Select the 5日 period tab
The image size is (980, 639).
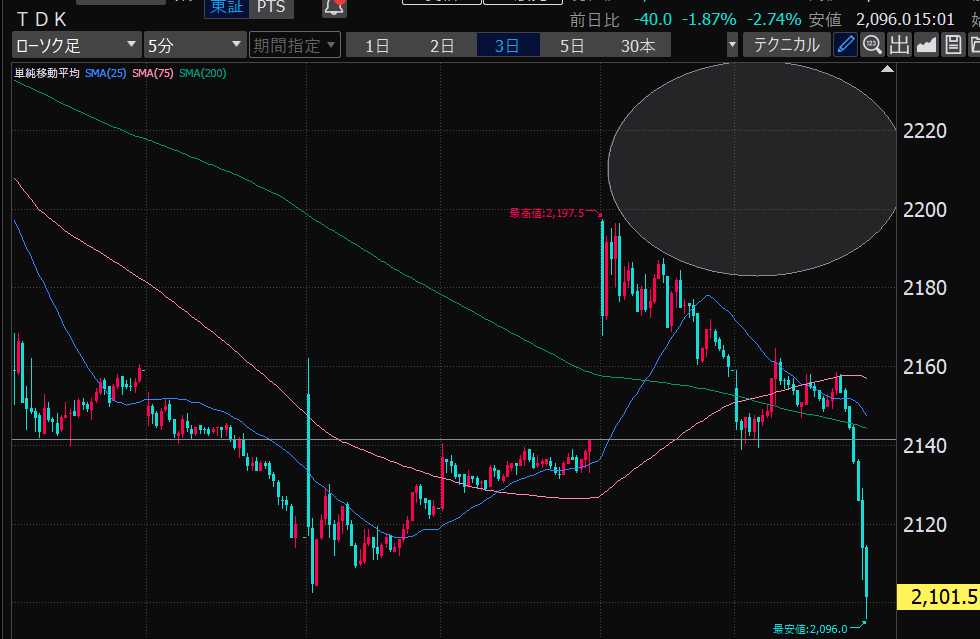tap(572, 45)
